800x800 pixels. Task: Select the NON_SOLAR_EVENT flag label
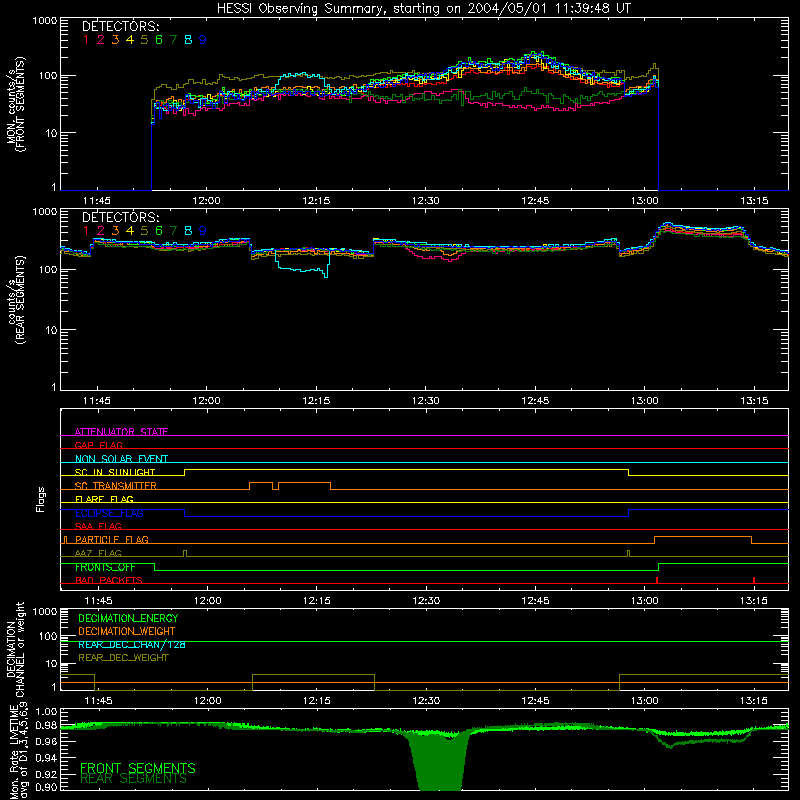pyautogui.click(x=121, y=459)
